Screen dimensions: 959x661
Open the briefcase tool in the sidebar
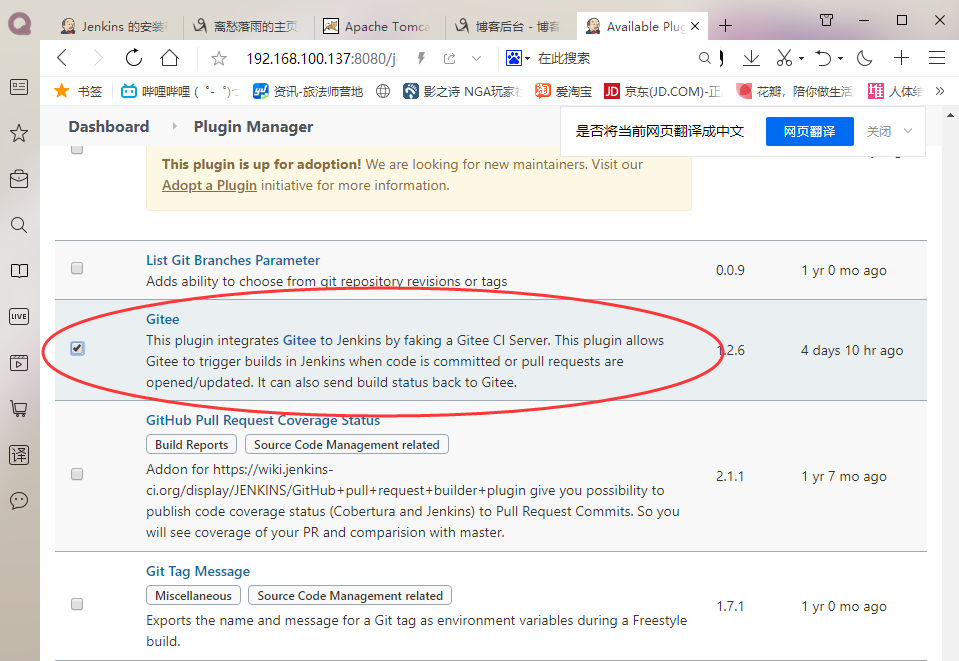coord(19,179)
